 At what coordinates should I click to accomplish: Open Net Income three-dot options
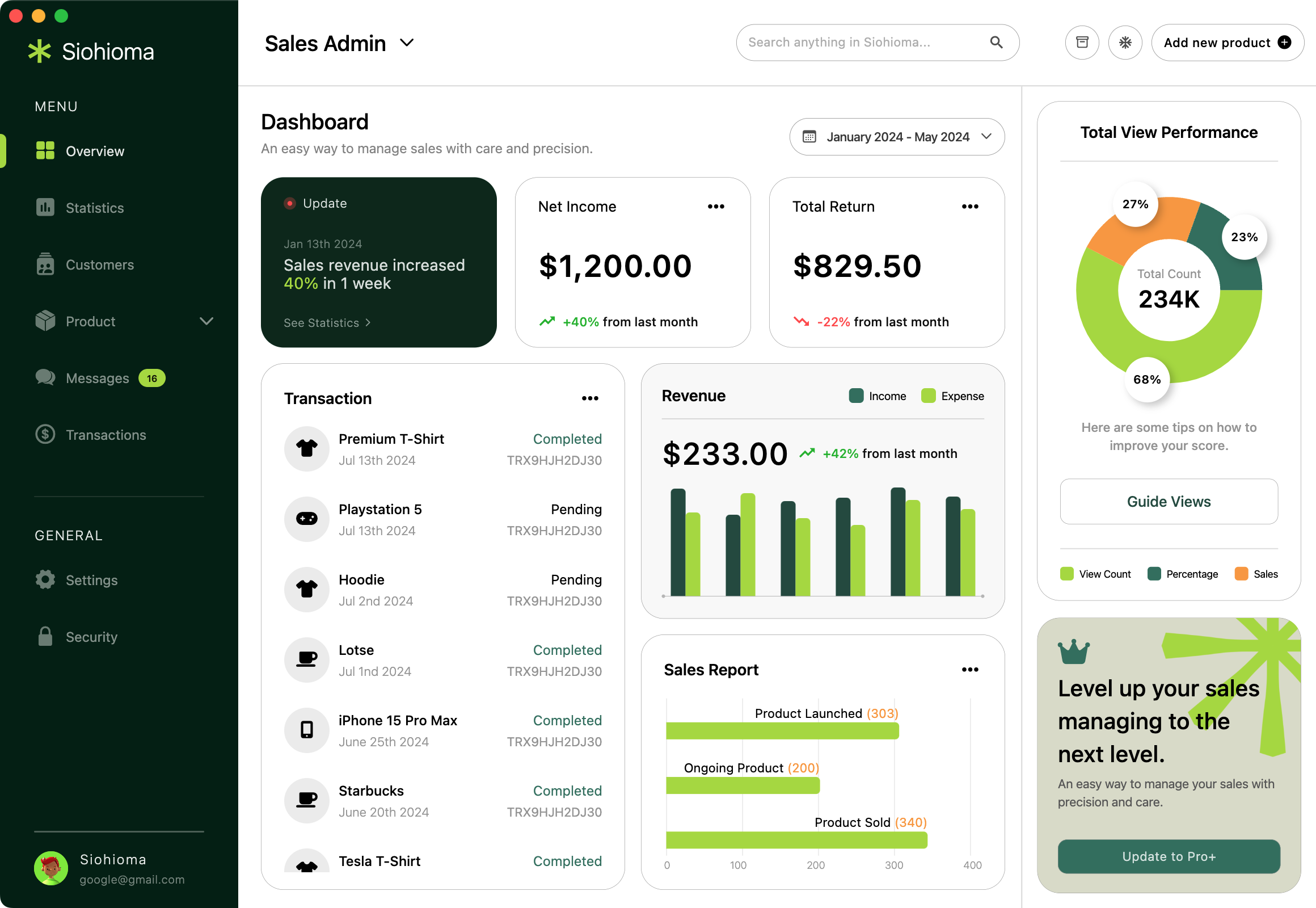click(715, 207)
